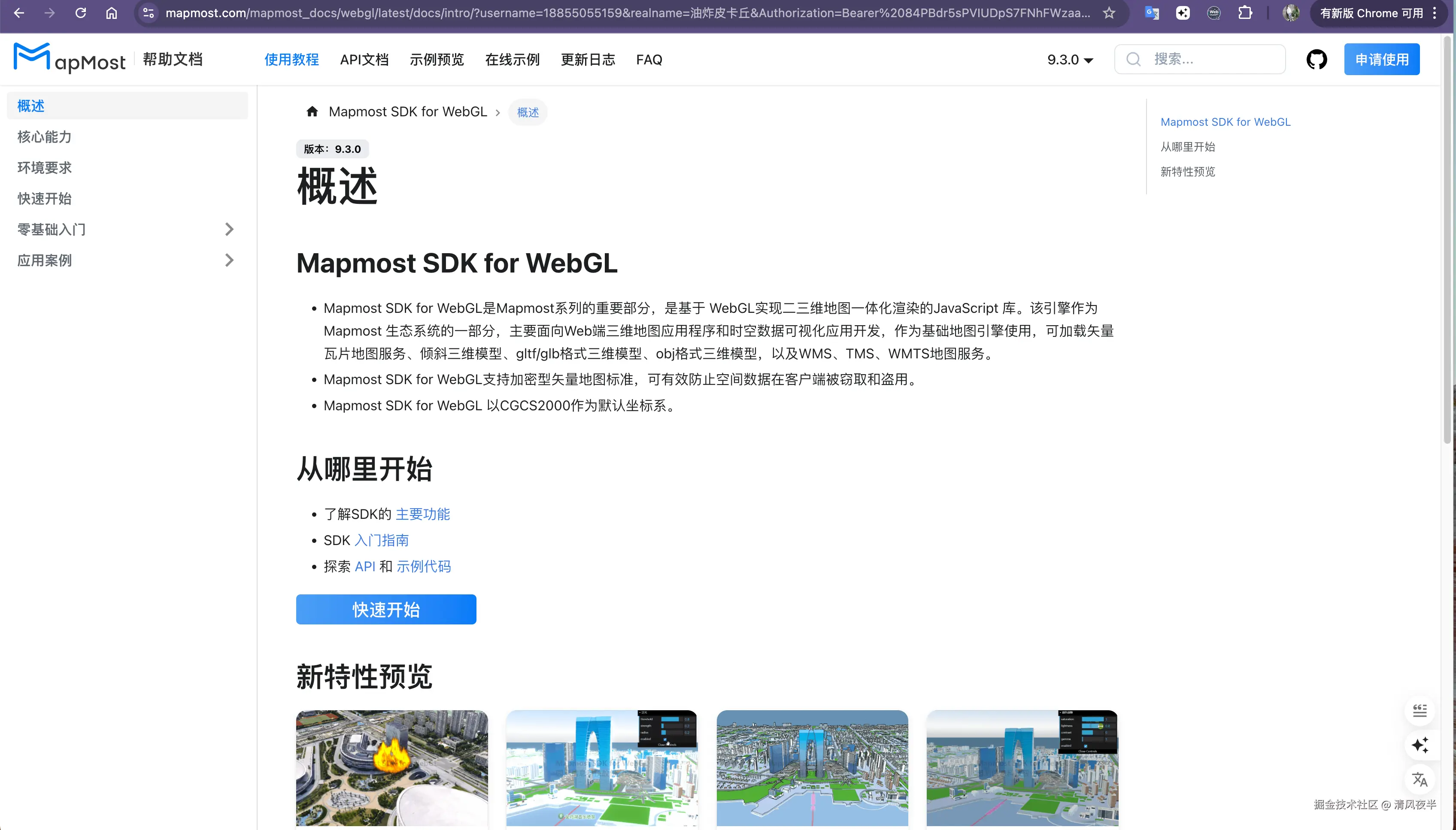The image size is (1456, 830).
Task: Bookmark page with star icon
Action: coord(1109,12)
